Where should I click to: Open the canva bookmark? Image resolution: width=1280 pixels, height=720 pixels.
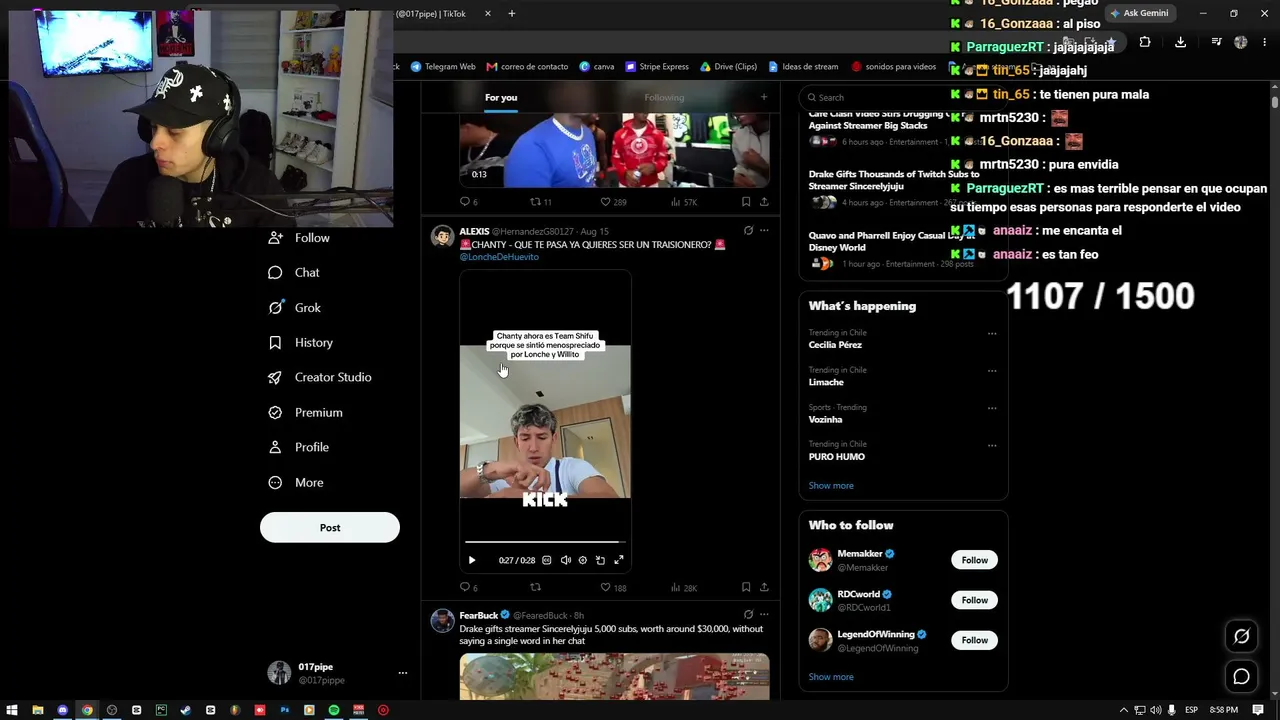tap(597, 67)
